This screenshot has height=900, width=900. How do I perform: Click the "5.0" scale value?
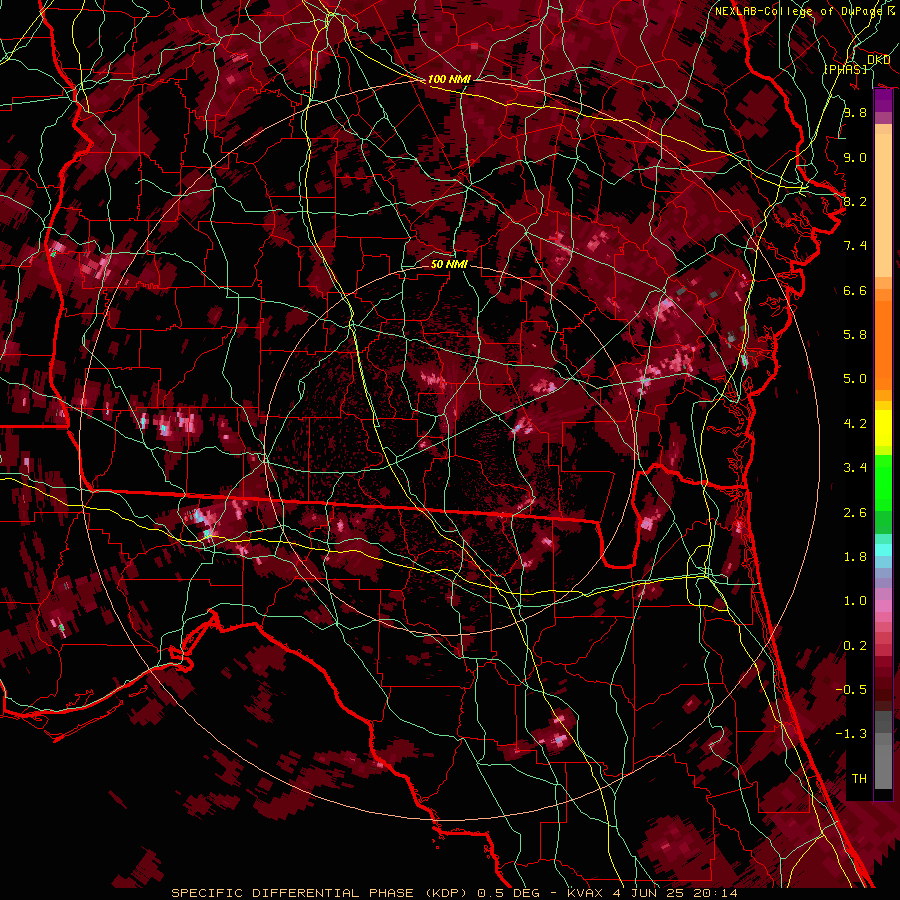(855, 379)
